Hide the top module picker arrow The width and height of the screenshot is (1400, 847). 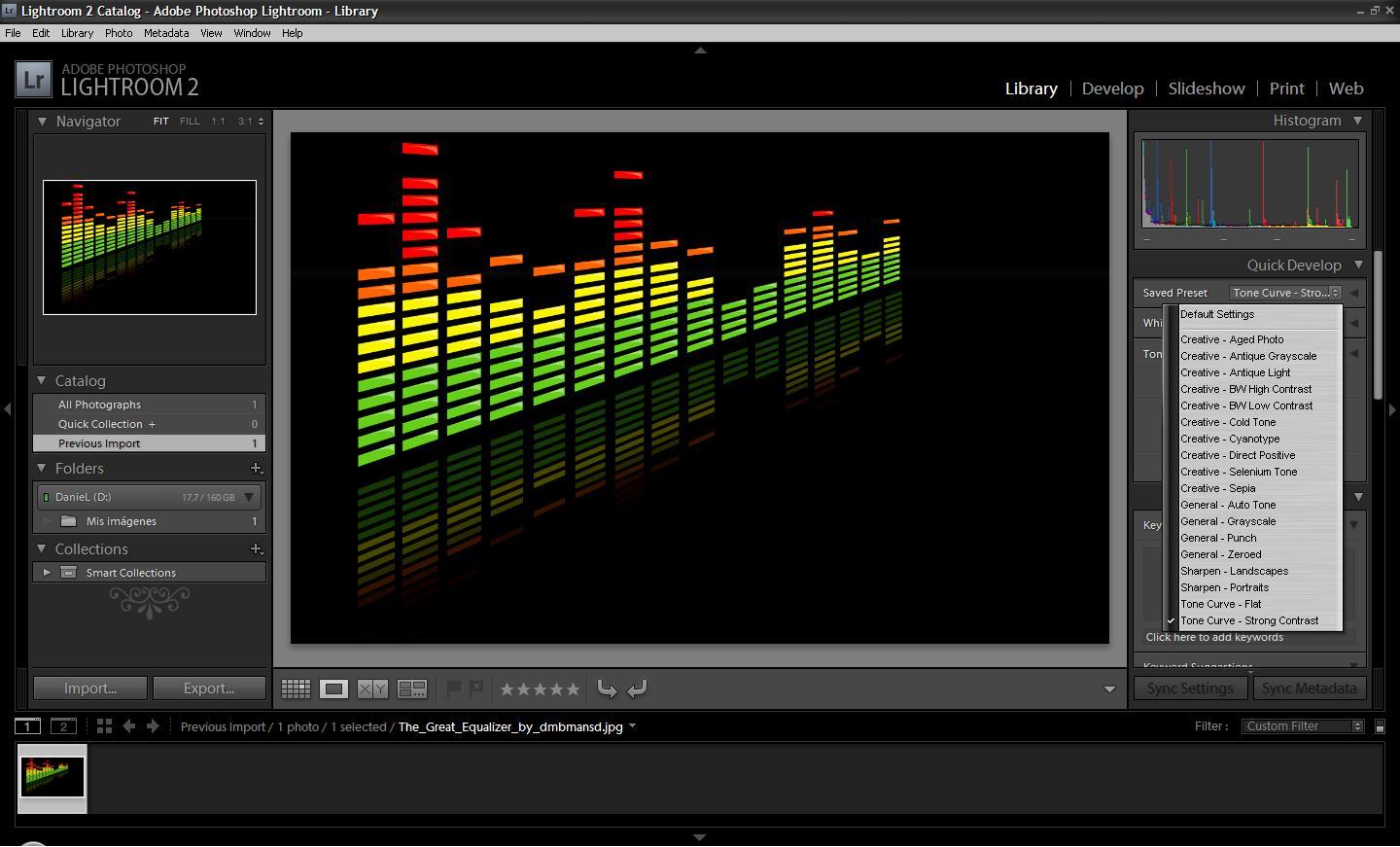tap(700, 51)
